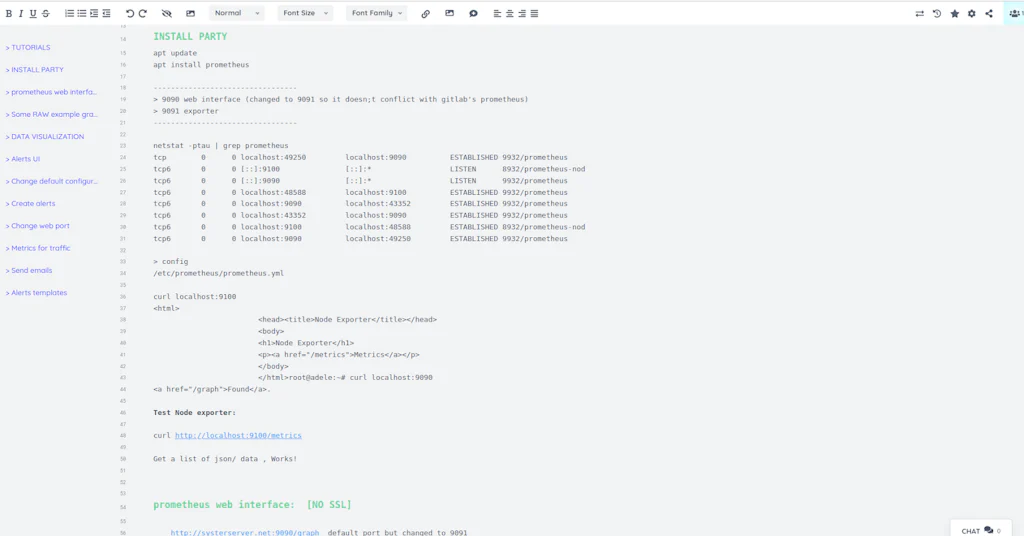Click the INSTALL PARTY heading in the document
Viewport: 1024px width, 536px height.
click(190, 37)
